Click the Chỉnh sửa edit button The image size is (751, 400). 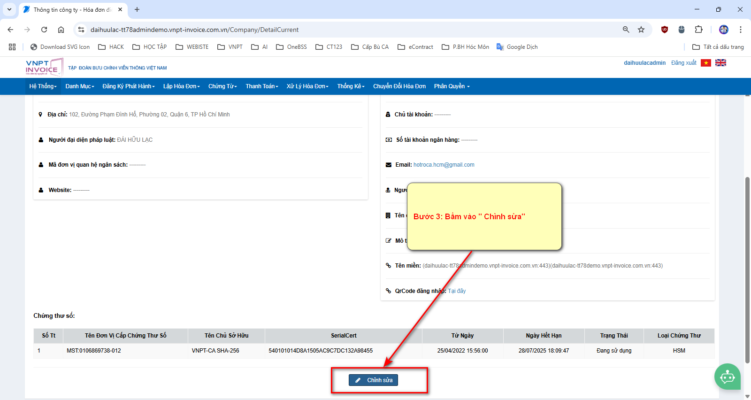pos(373,380)
